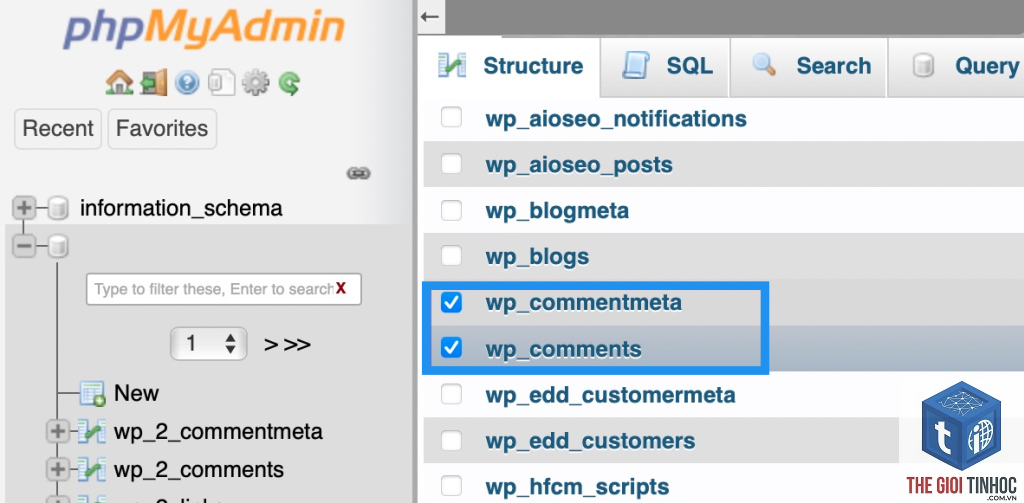Go to next page with > link
This screenshot has height=503, width=1024.
(x=271, y=344)
